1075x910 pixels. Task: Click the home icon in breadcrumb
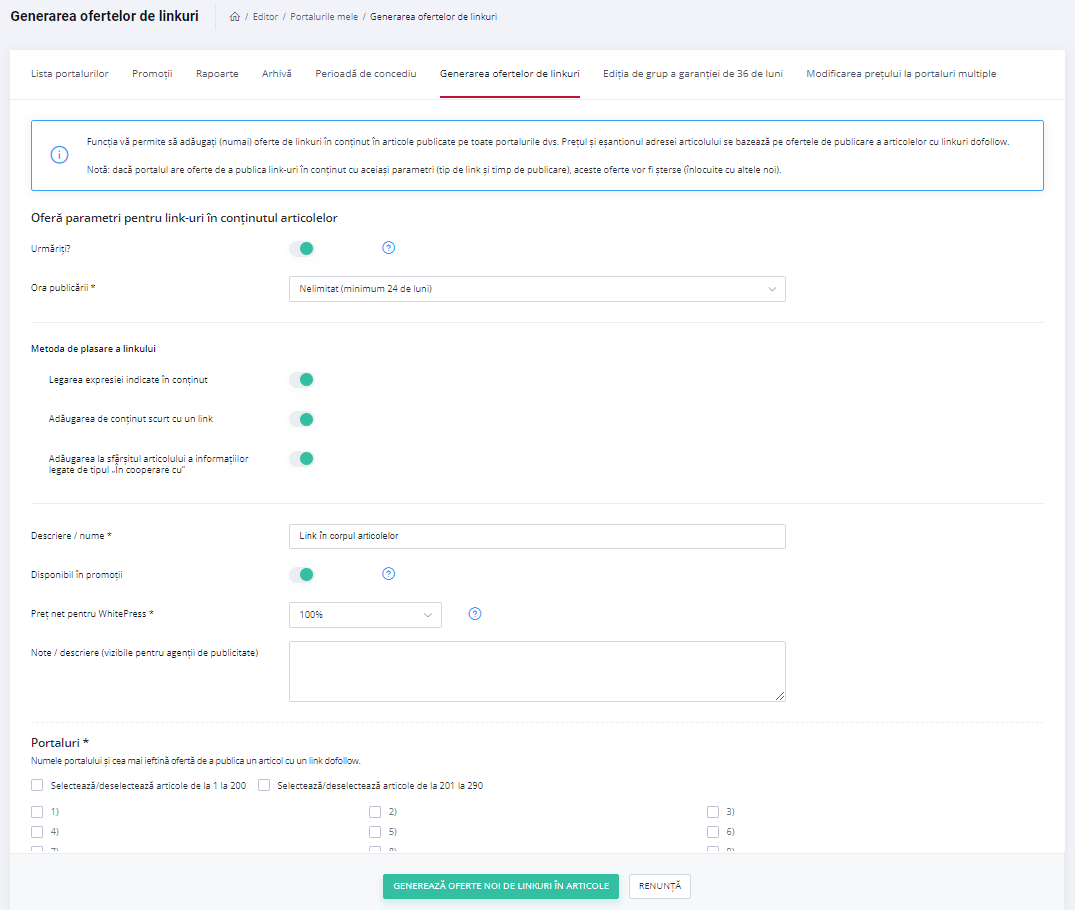[234, 16]
